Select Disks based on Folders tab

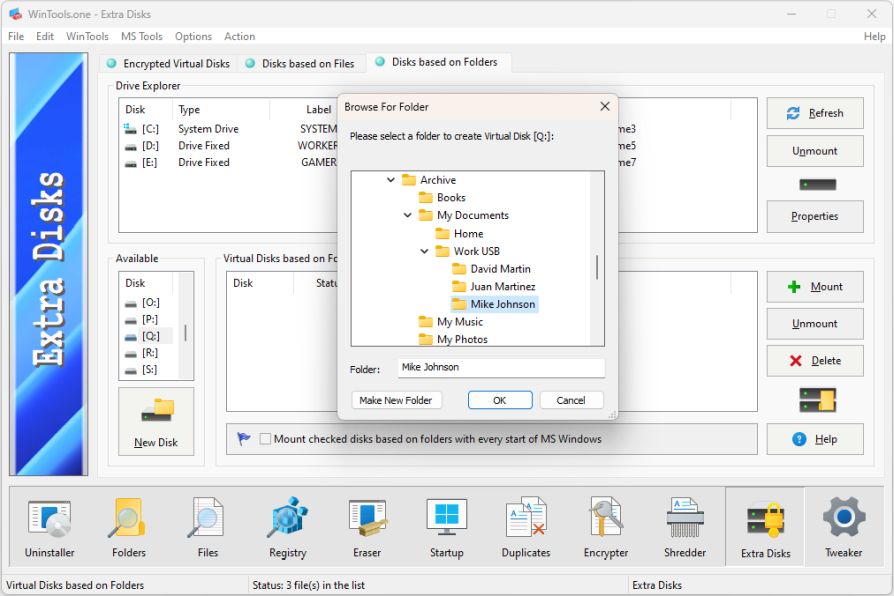coord(437,62)
